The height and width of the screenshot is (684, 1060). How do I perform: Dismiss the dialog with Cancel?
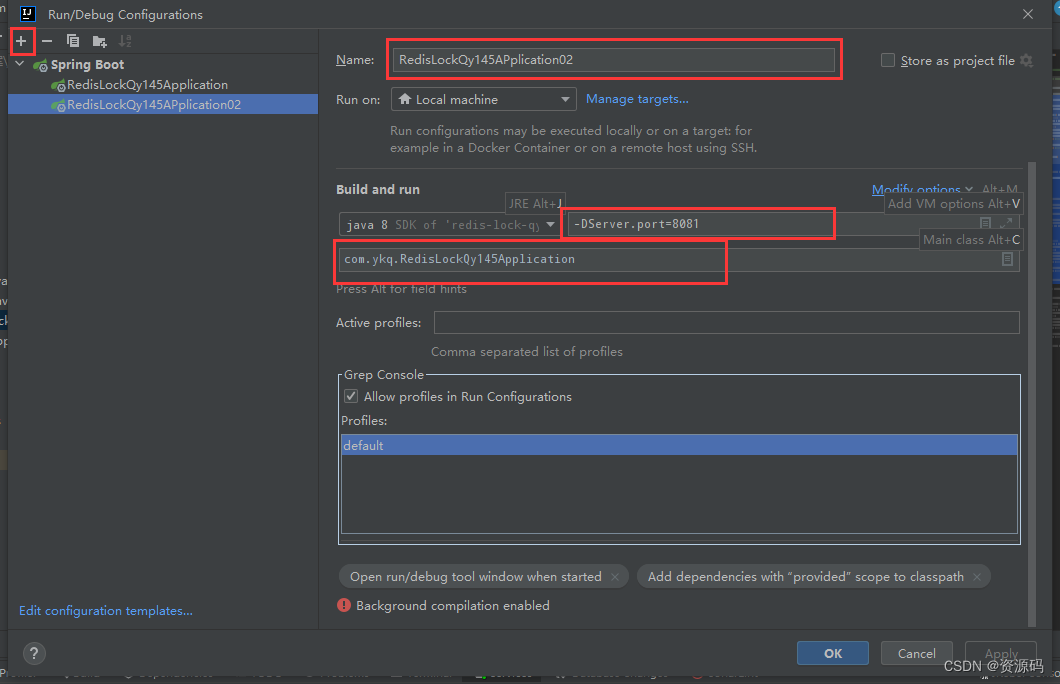tap(917, 653)
